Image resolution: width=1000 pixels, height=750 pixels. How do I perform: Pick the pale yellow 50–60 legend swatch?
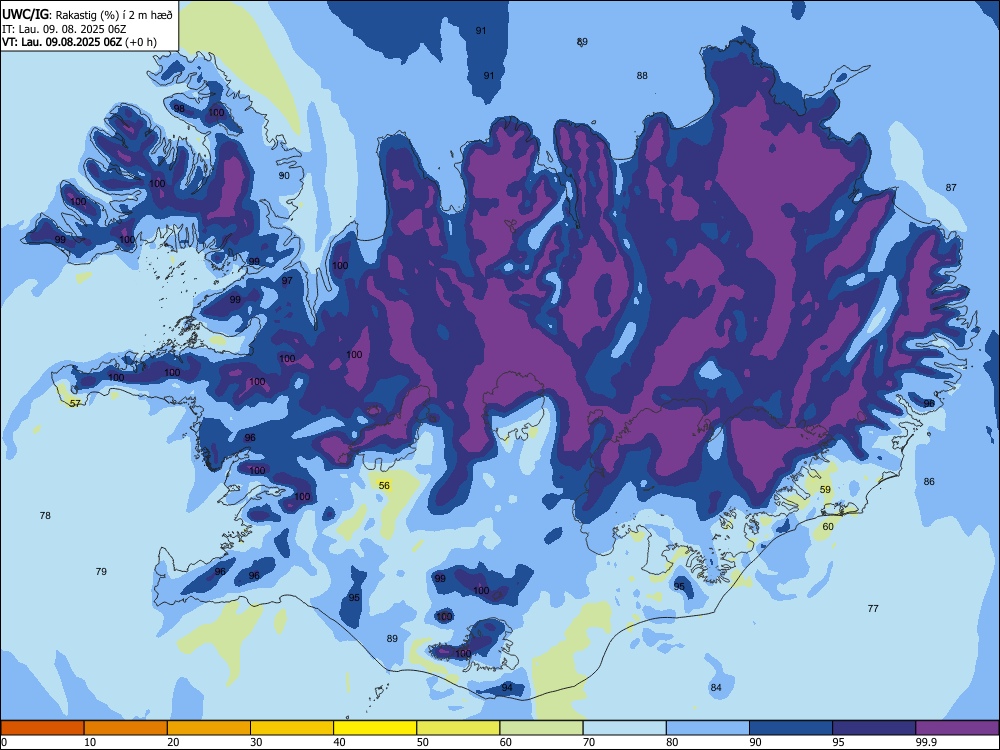(458, 728)
